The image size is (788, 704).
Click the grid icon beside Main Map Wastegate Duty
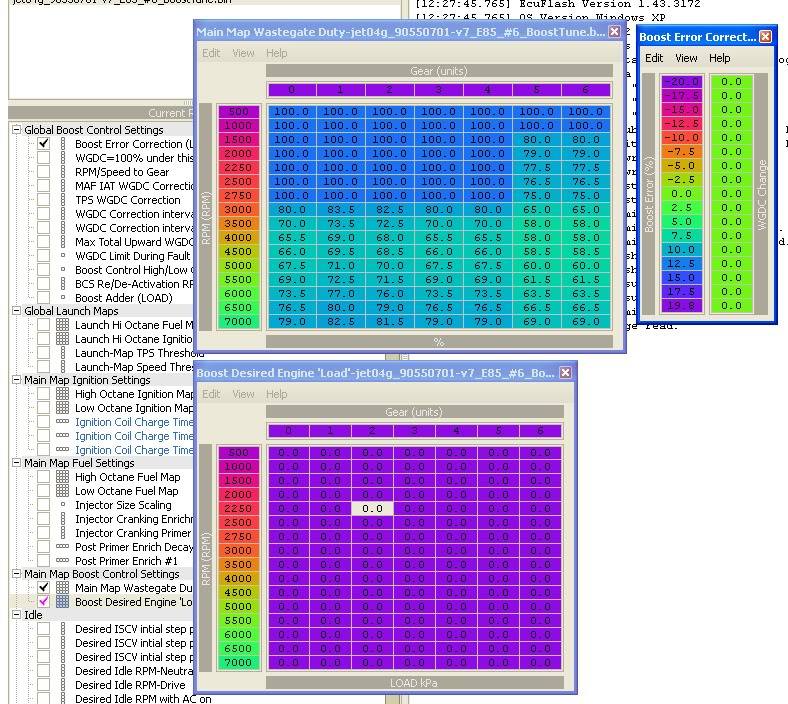62,588
